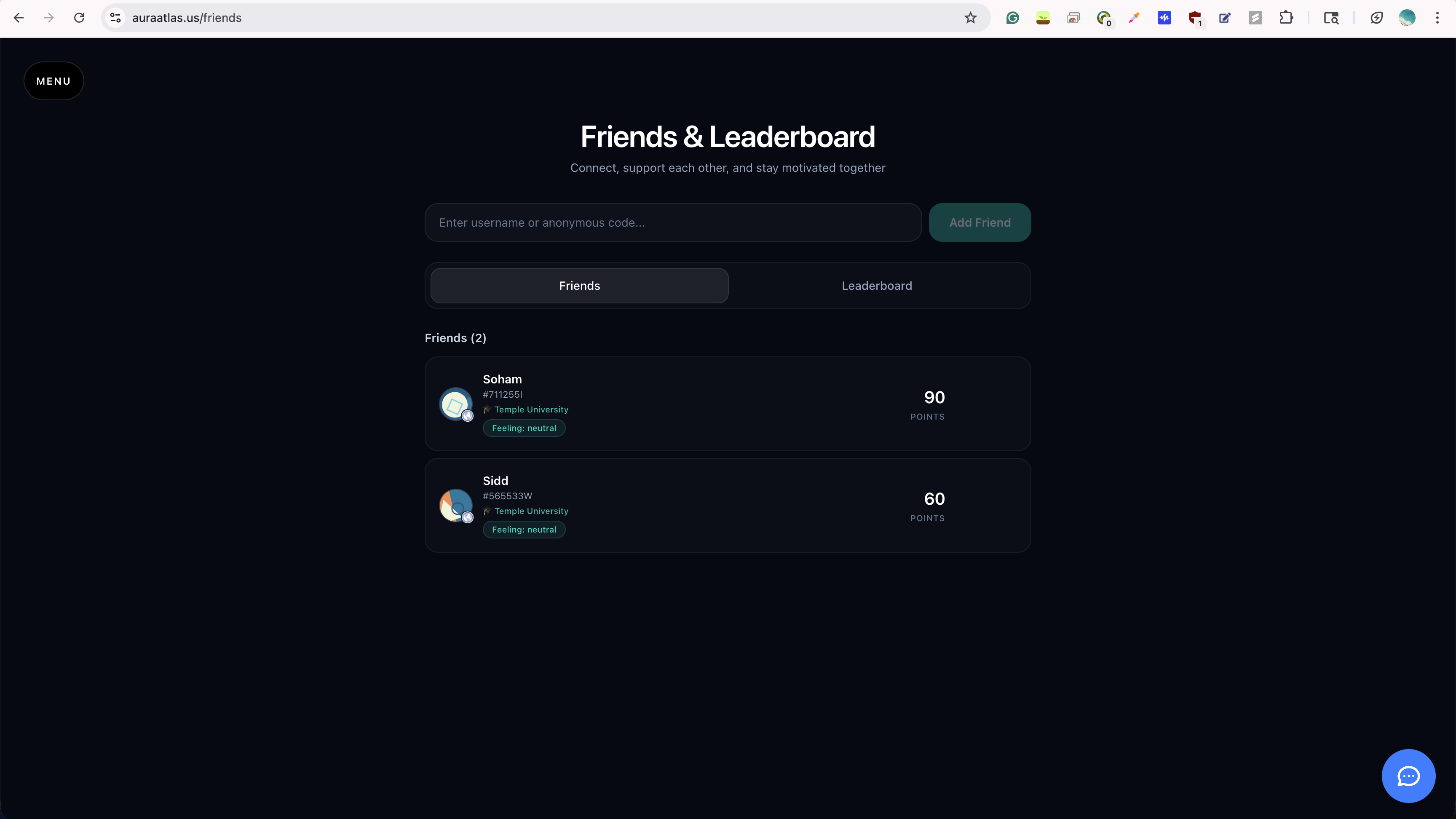This screenshot has height=819, width=1456.
Task: Bookmark this page with the star icon
Action: [971, 18]
